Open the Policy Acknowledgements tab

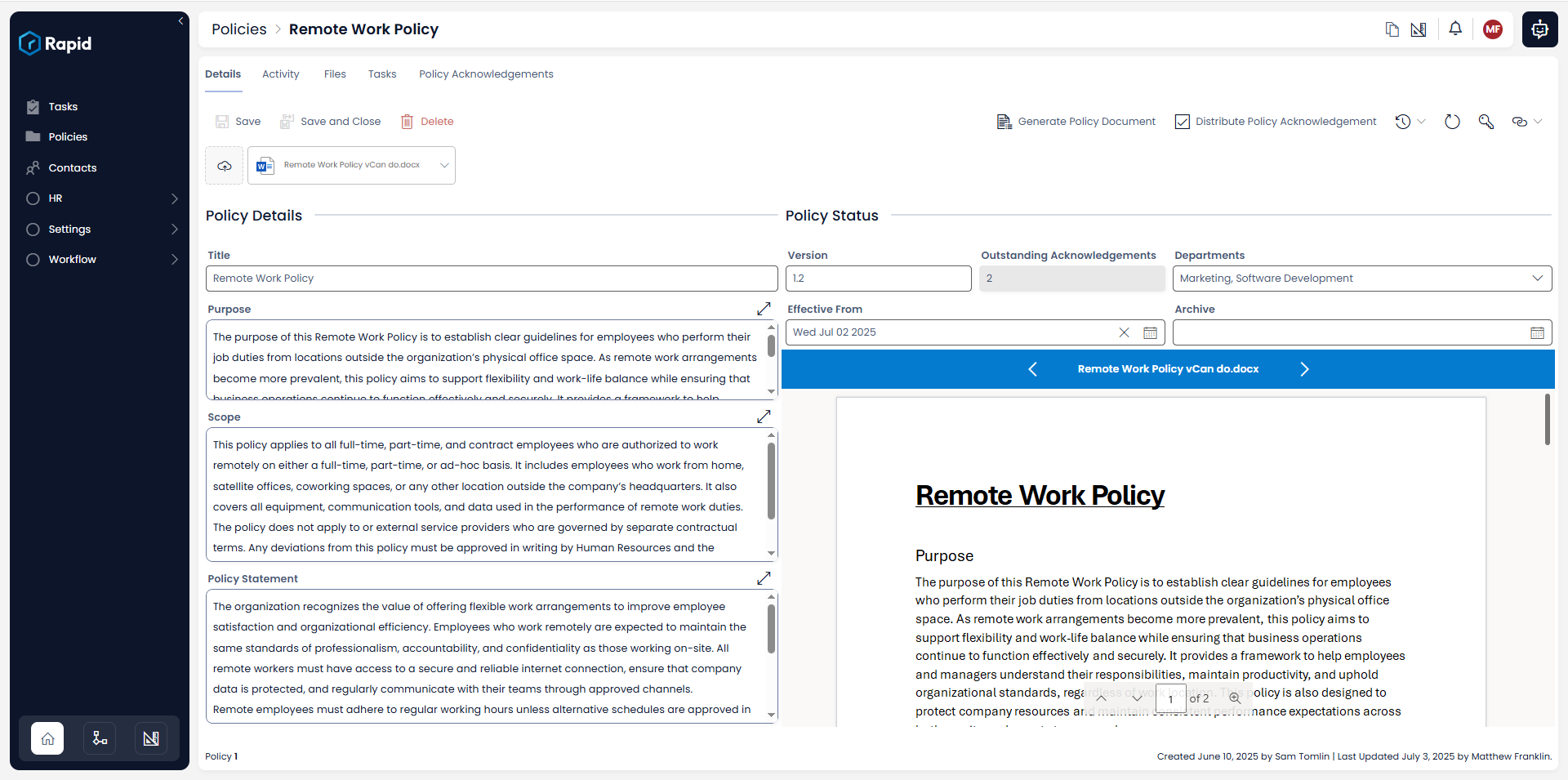pos(486,74)
